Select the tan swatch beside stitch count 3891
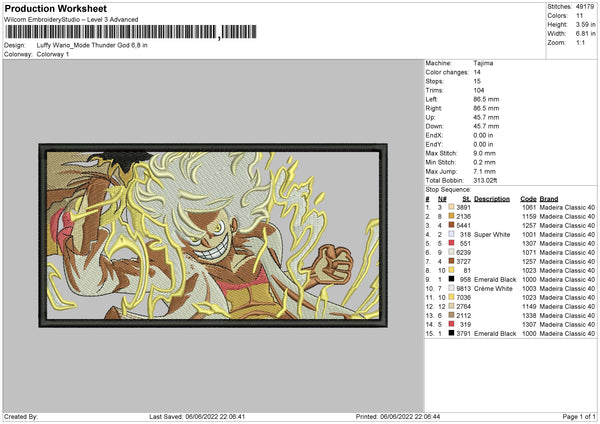 [x=451, y=207]
